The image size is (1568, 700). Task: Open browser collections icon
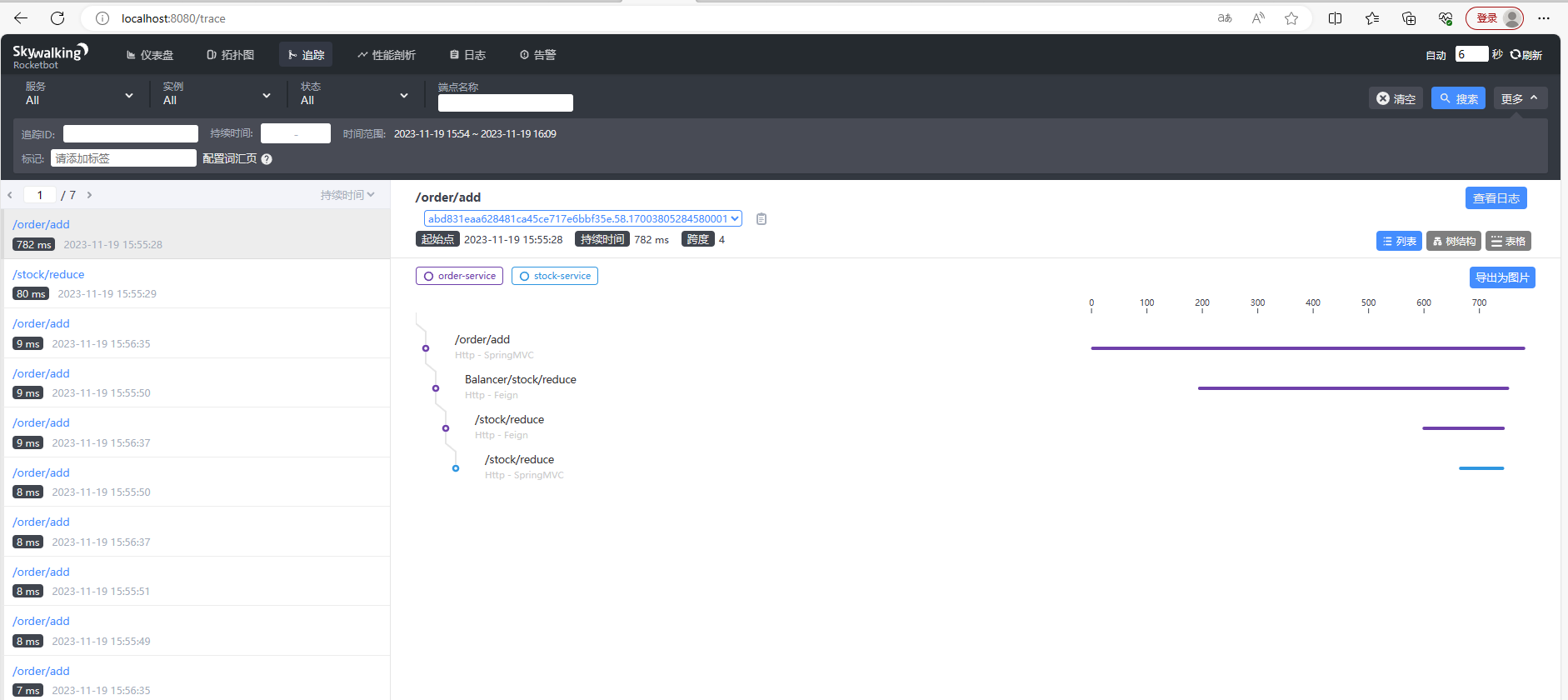coord(1409,18)
